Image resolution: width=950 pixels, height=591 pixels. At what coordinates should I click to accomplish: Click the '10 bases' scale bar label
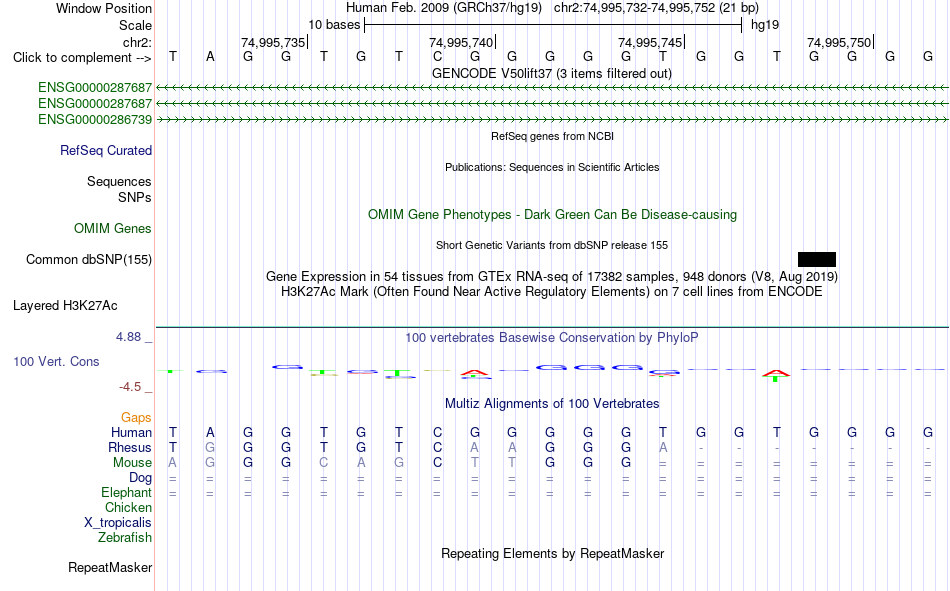coord(334,25)
